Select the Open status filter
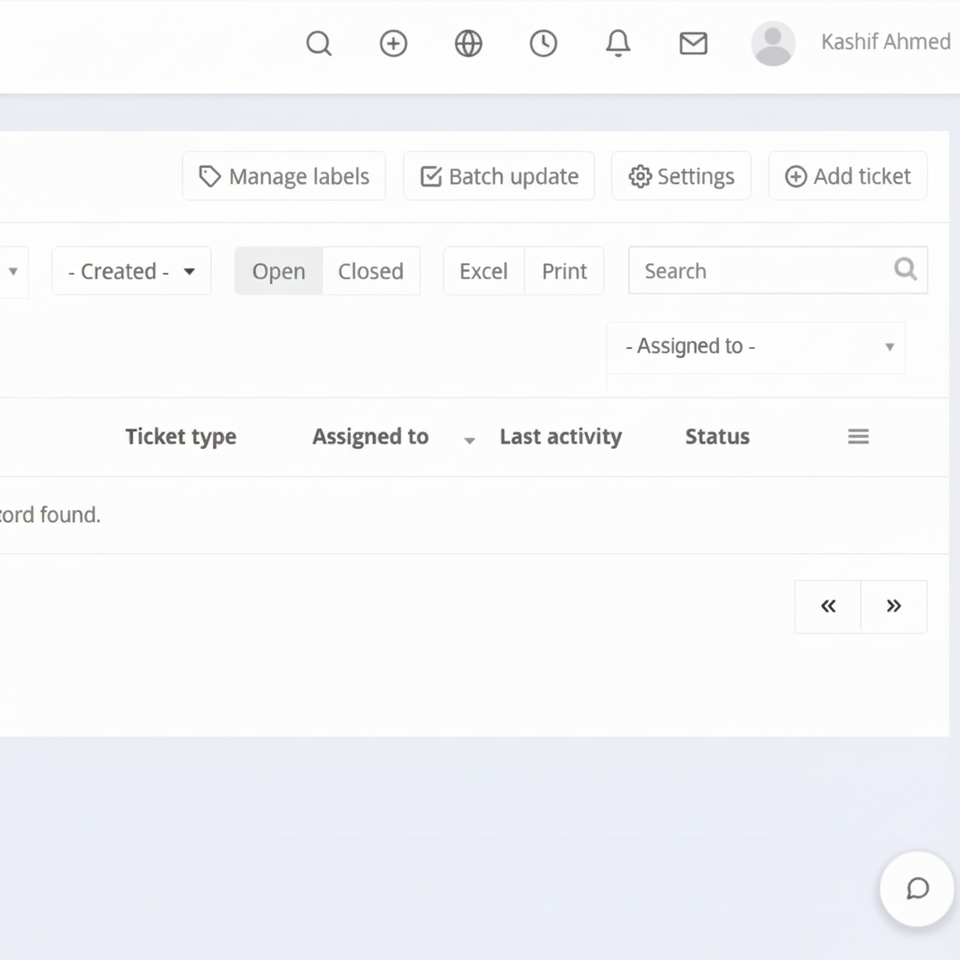Viewport: 960px width, 960px height. [x=278, y=271]
